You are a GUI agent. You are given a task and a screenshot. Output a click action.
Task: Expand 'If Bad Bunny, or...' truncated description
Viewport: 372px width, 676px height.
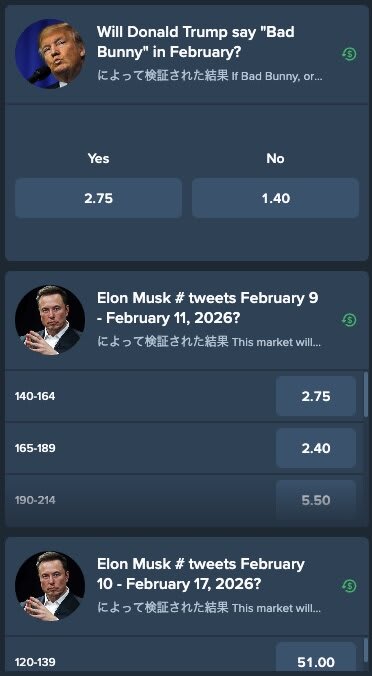(277, 77)
